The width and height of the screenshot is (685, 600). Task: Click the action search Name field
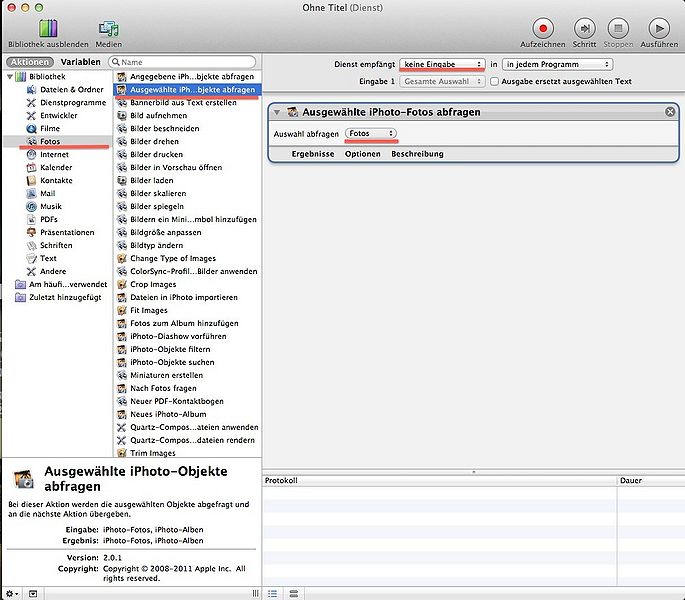186,62
